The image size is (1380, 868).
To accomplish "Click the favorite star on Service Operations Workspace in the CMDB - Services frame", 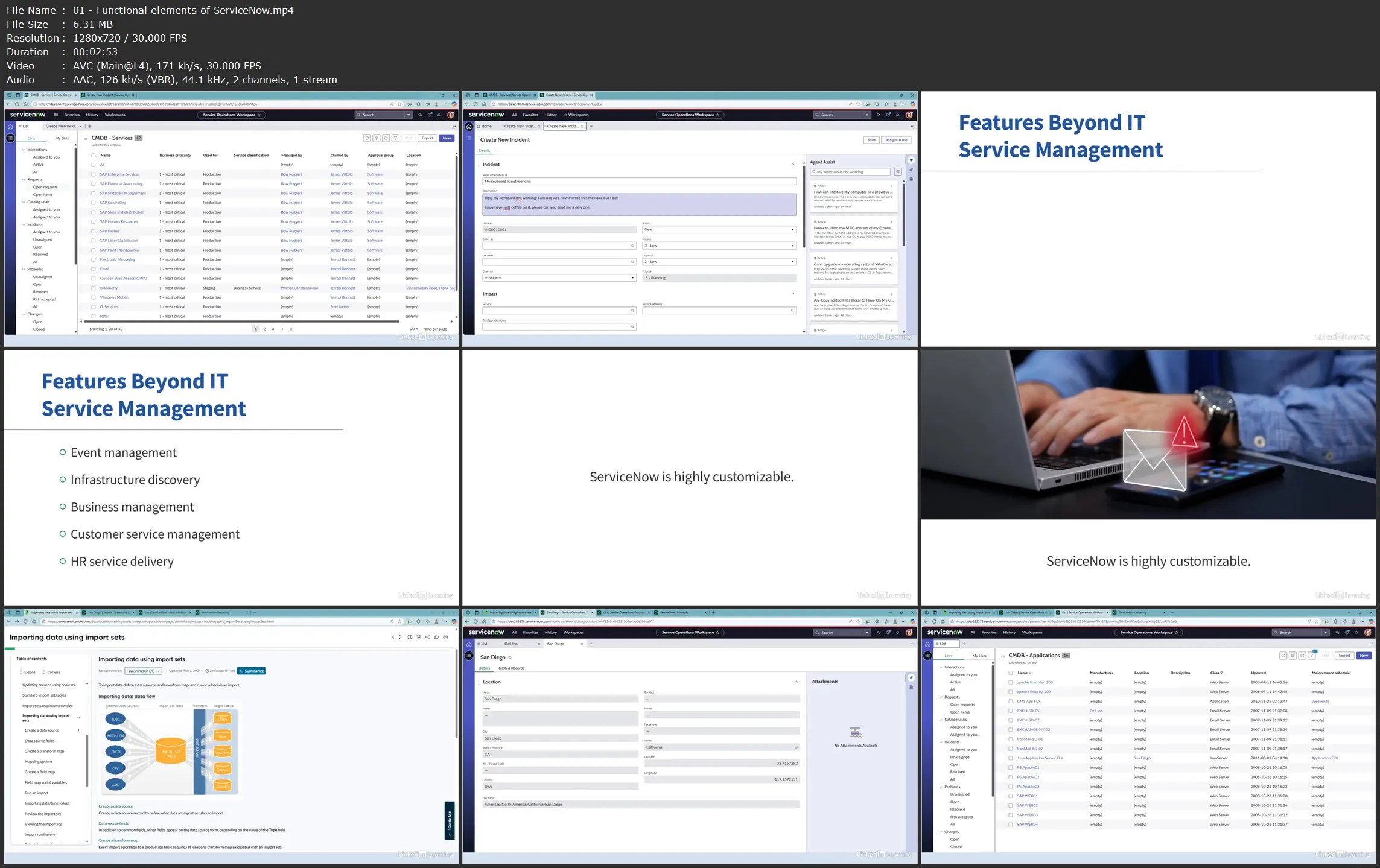I will pos(259,115).
